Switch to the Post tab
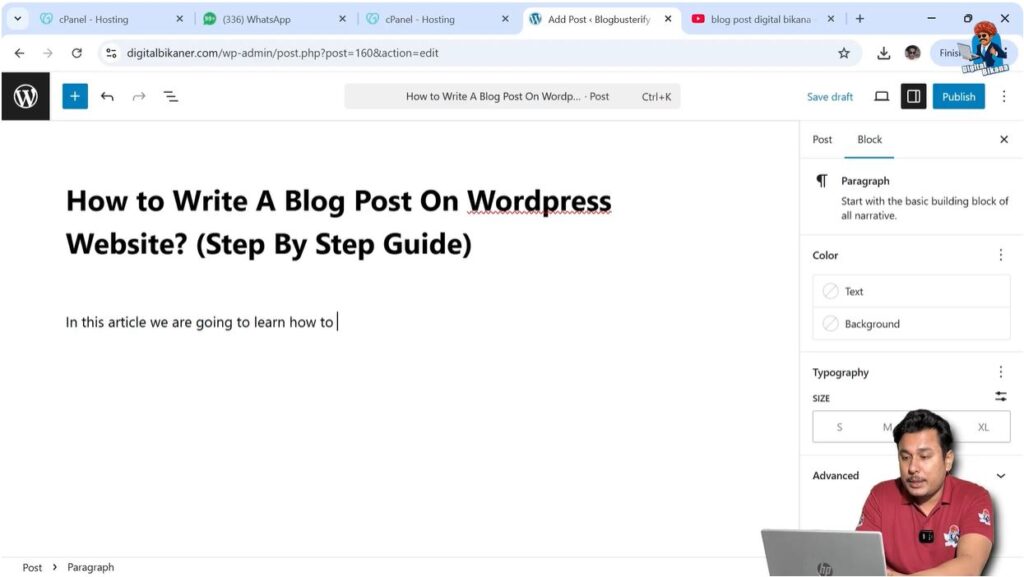 click(822, 139)
